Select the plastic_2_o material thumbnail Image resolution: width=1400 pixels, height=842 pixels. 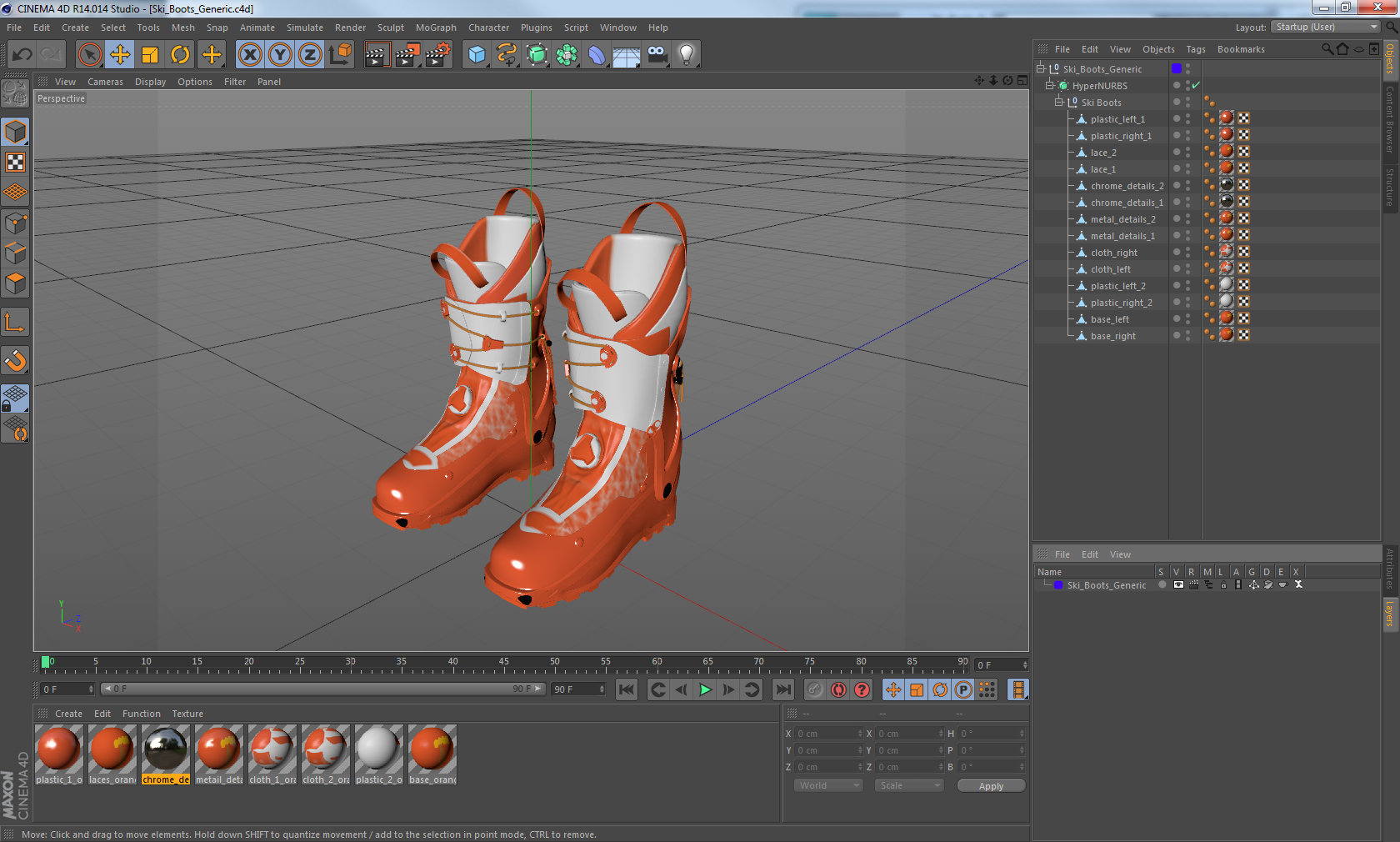tap(378, 754)
